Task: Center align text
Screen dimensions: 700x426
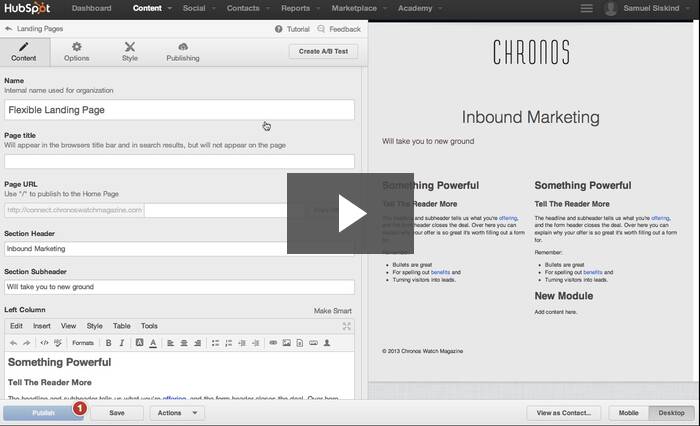Action: pos(184,343)
